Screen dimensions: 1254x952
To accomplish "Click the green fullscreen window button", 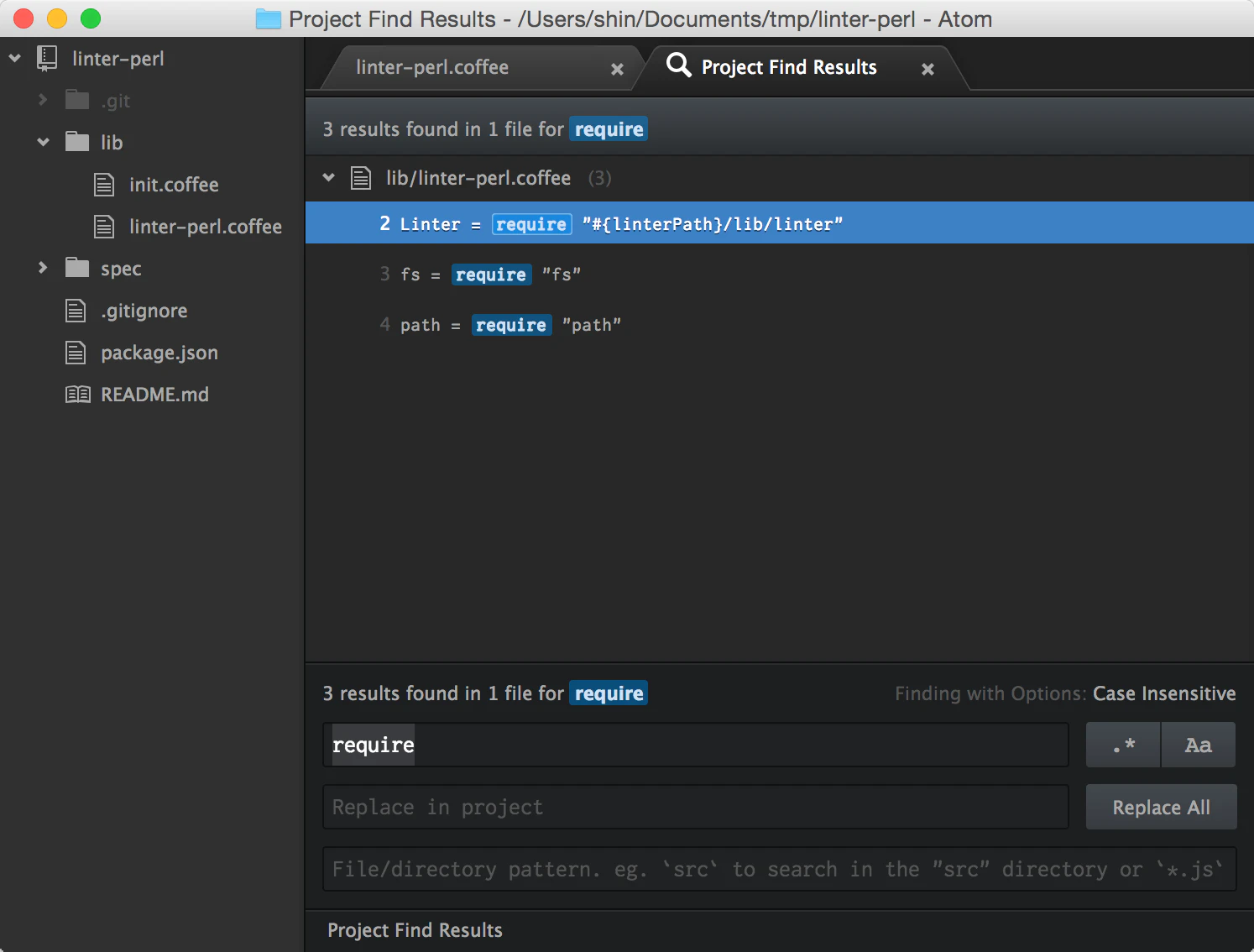I will pos(91,18).
